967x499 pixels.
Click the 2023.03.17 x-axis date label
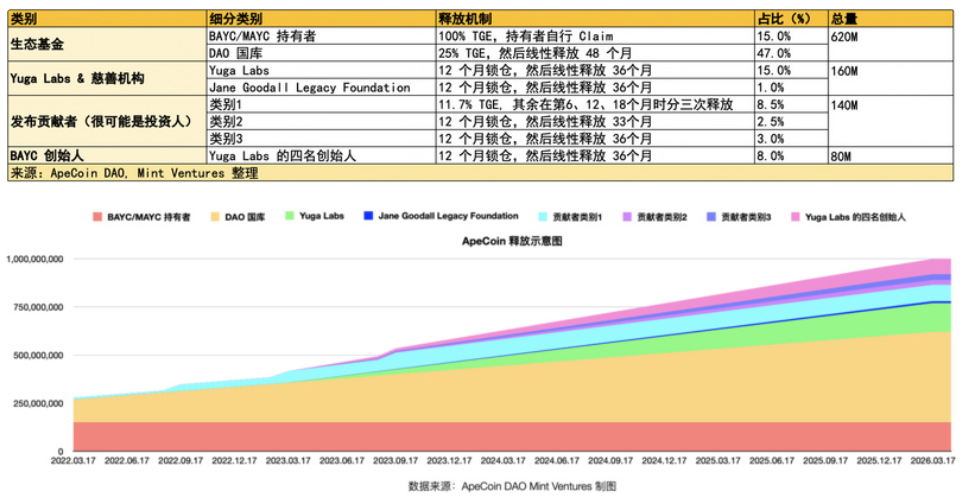click(288, 461)
